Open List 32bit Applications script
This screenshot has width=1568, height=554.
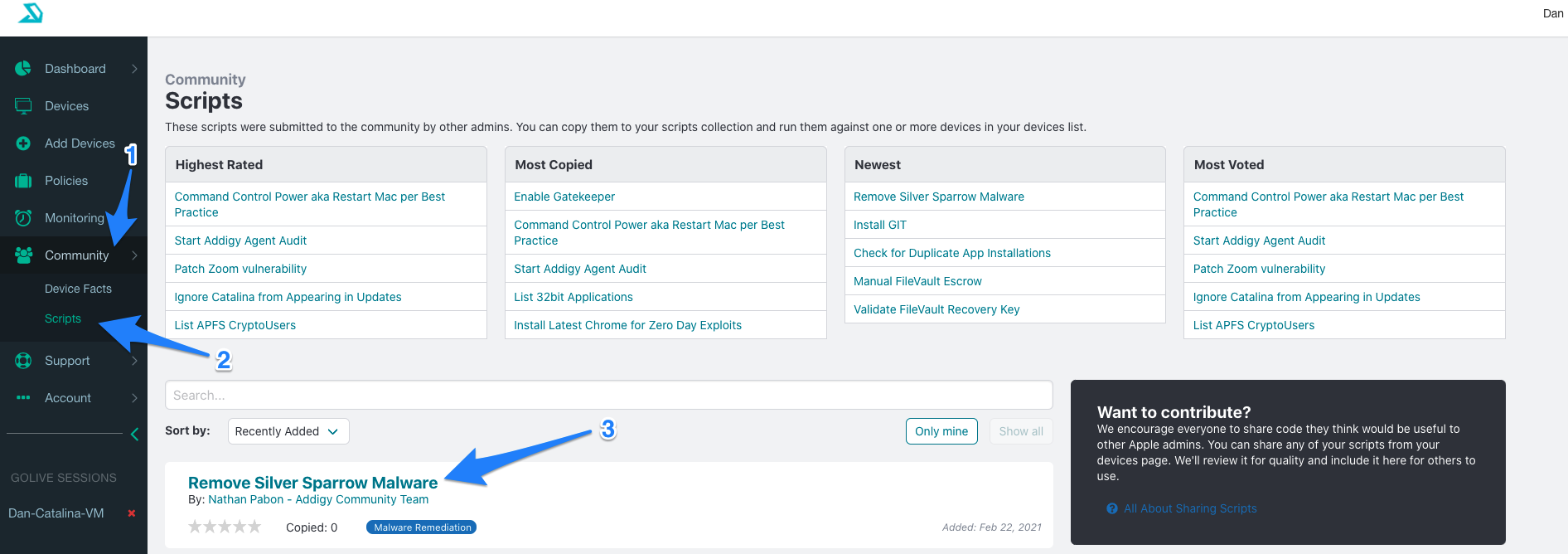[x=573, y=297]
